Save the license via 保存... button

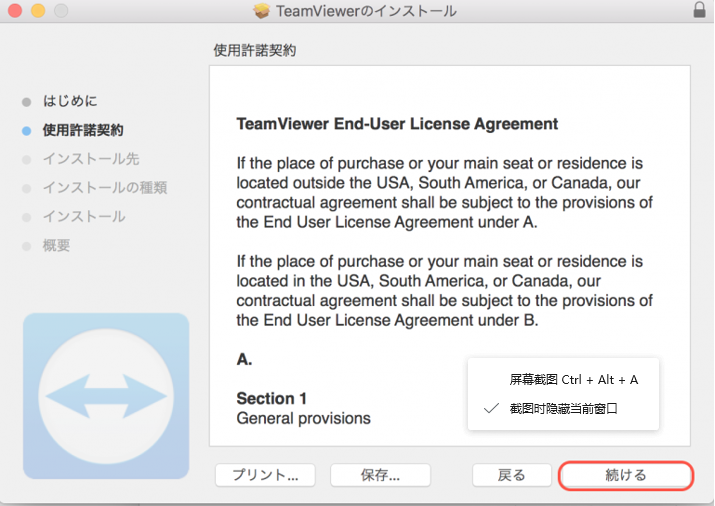click(380, 475)
